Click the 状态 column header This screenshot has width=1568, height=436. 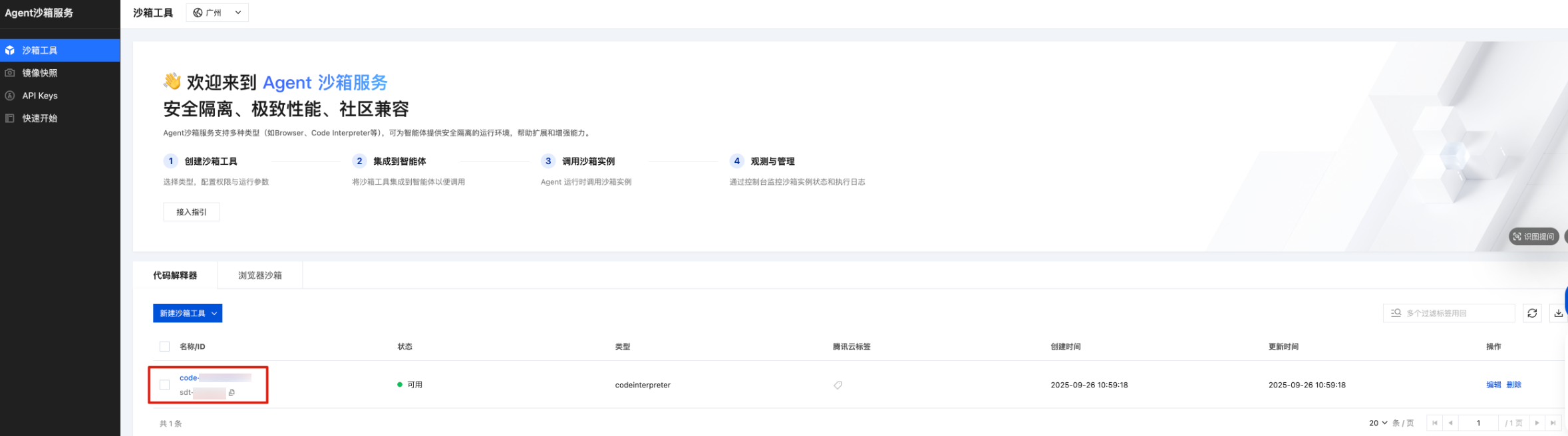pyautogui.click(x=405, y=346)
